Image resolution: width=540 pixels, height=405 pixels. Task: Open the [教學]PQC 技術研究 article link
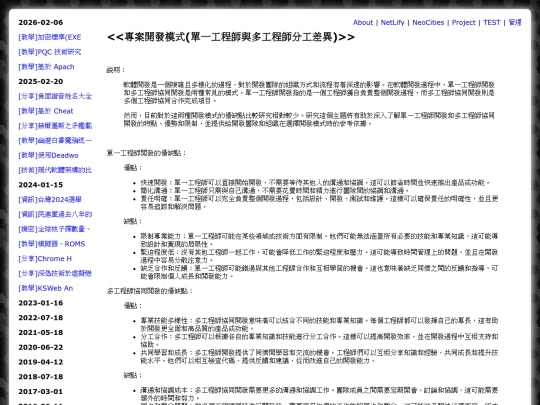tap(50, 52)
